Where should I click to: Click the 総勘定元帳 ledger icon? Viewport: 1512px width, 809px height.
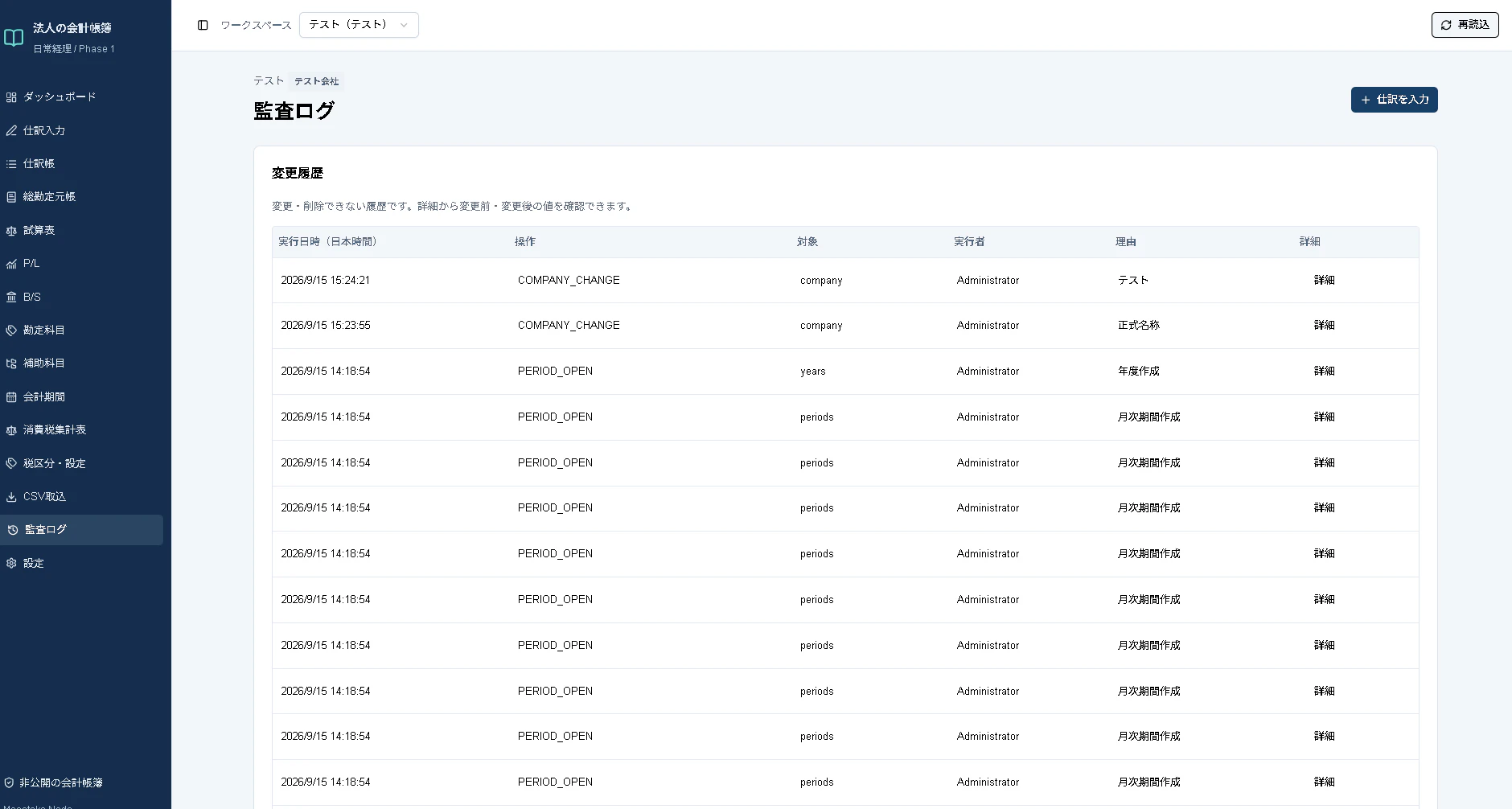tap(11, 197)
